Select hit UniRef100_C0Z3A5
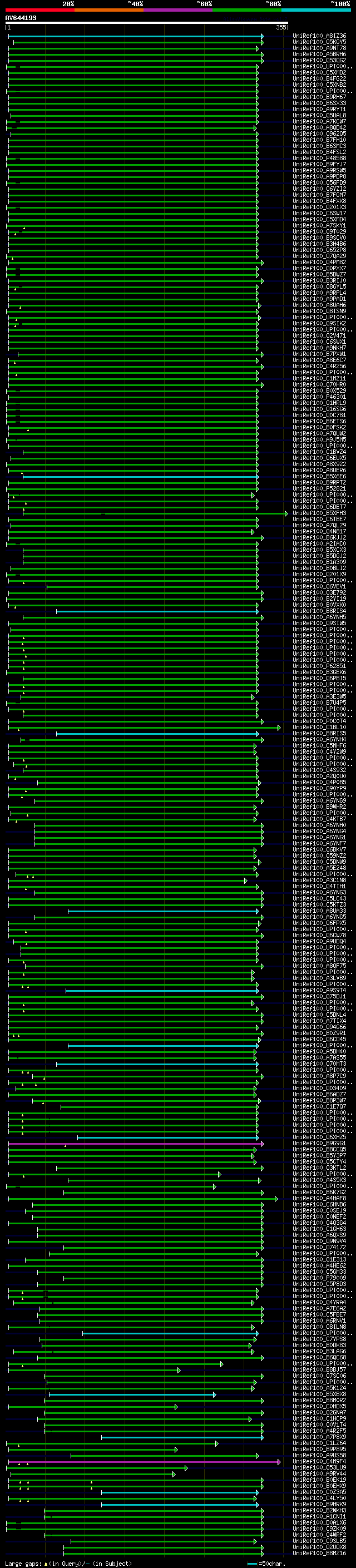 tap(319, 1492)
